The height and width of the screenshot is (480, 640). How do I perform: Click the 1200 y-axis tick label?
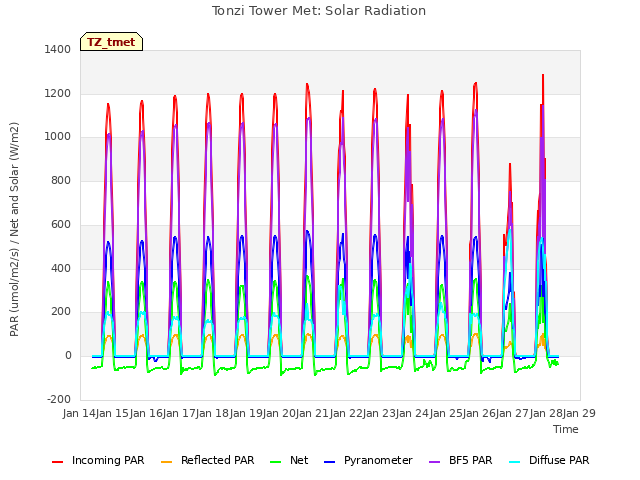(x=58, y=93)
